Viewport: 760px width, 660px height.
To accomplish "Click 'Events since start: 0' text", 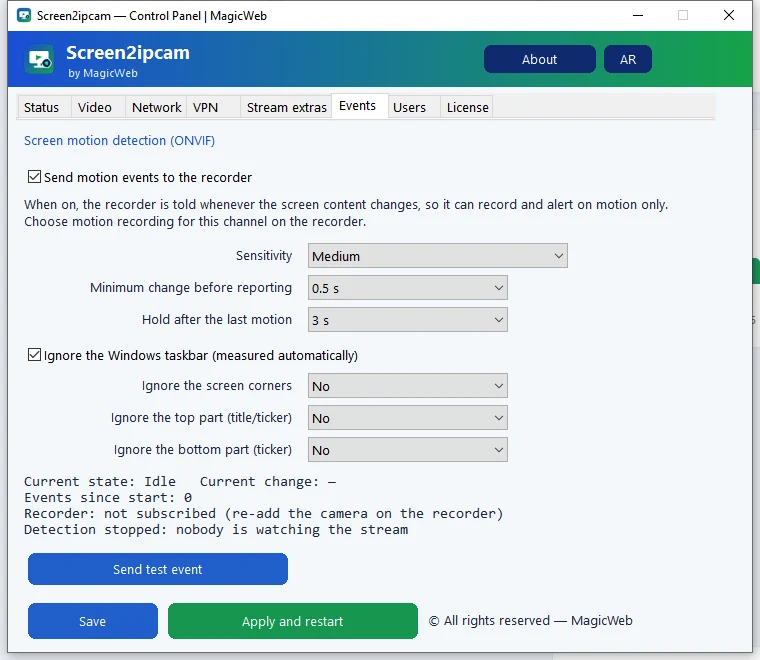I will [x=108, y=497].
